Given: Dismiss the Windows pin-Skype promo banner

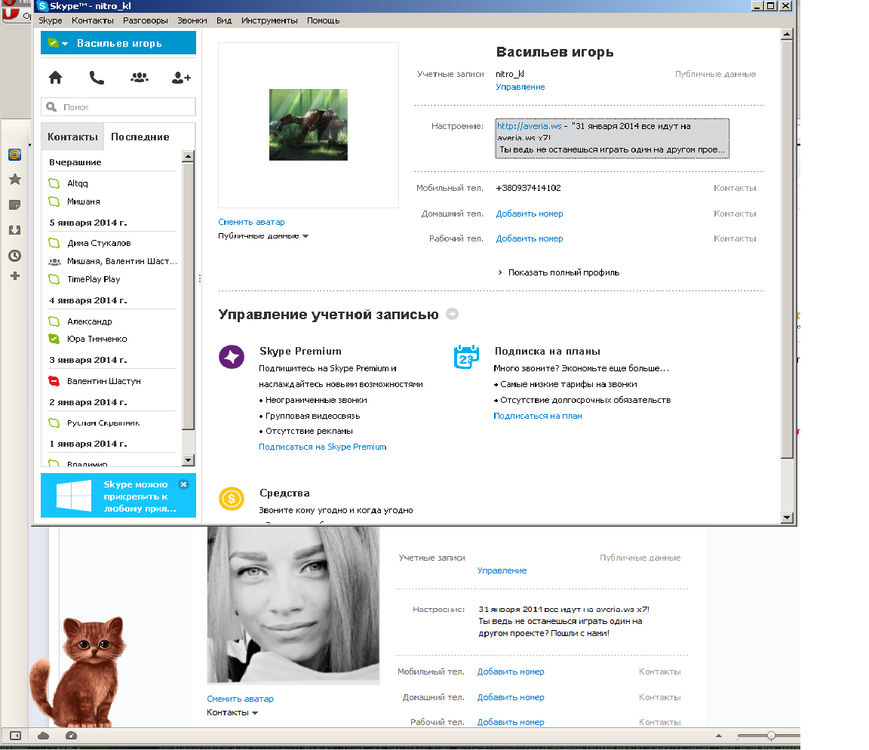Looking at the screenshot, I should pos(184,484).
